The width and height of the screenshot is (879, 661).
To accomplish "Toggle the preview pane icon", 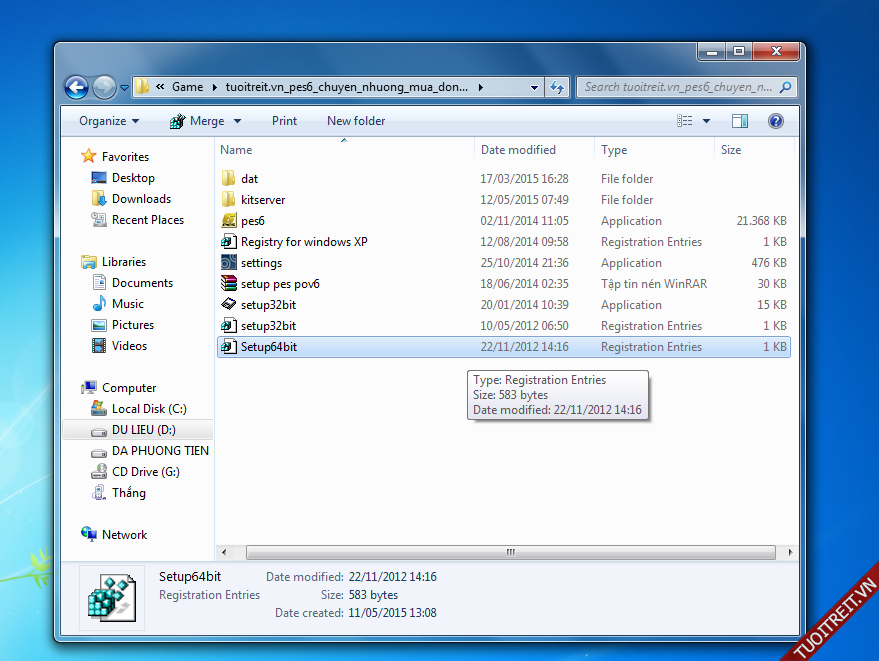I will tap(740, 121).
